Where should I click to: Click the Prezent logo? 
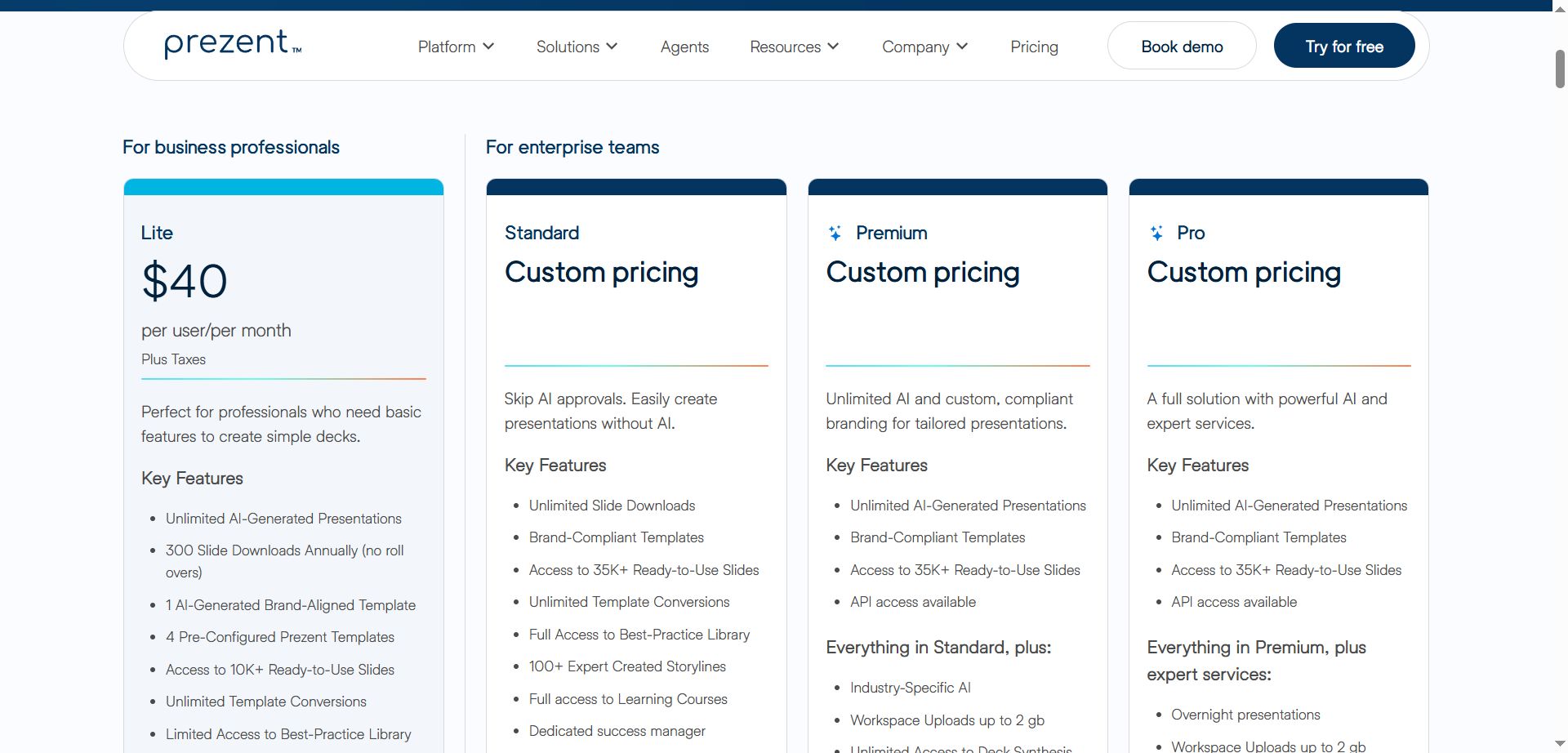[233, 44]
